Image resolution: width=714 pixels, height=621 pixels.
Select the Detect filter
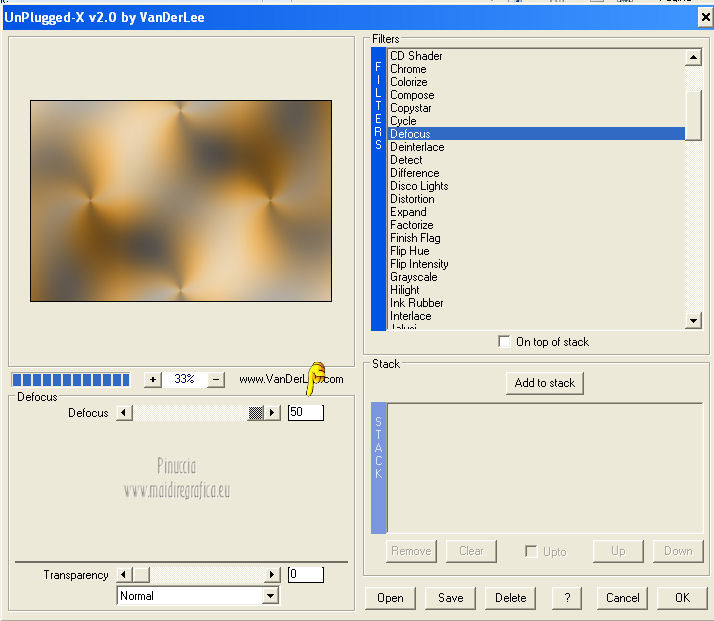click(x=536, y=160)
